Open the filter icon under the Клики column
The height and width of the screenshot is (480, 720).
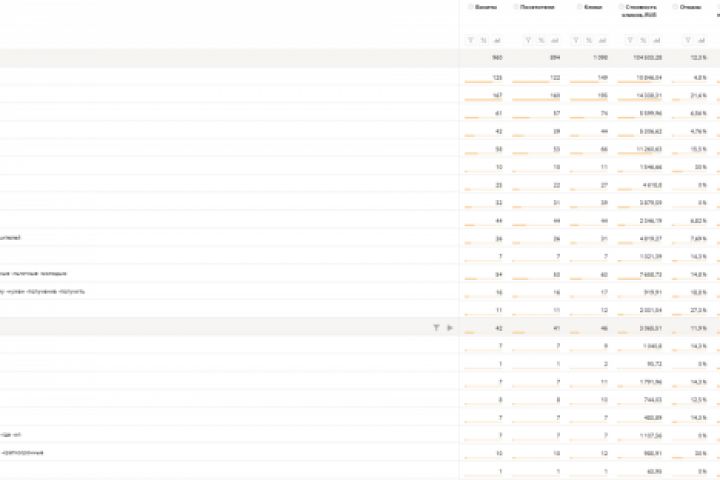(x=576, y=40)
